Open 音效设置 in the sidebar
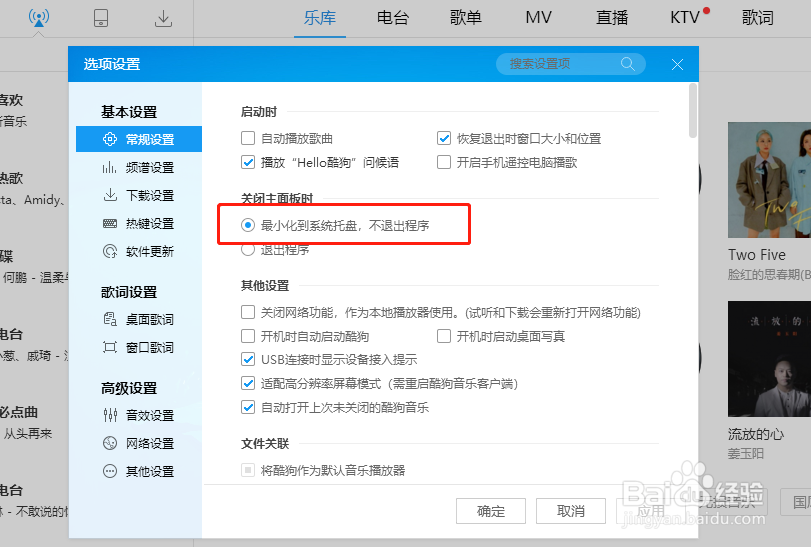 click(139, 415)
